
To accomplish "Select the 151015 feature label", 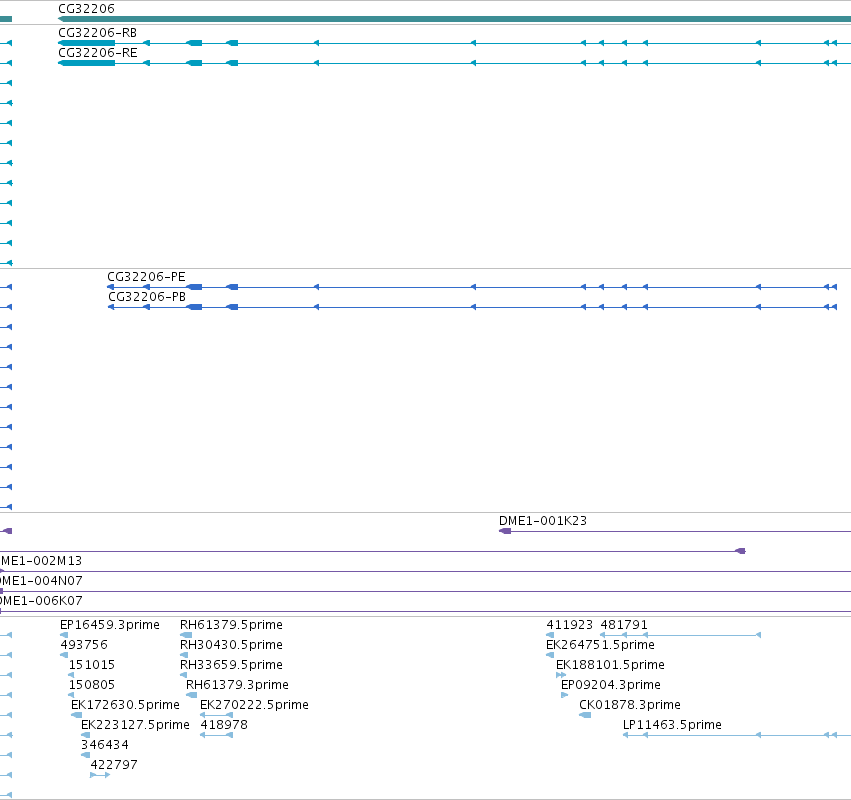I will [92, 665].
